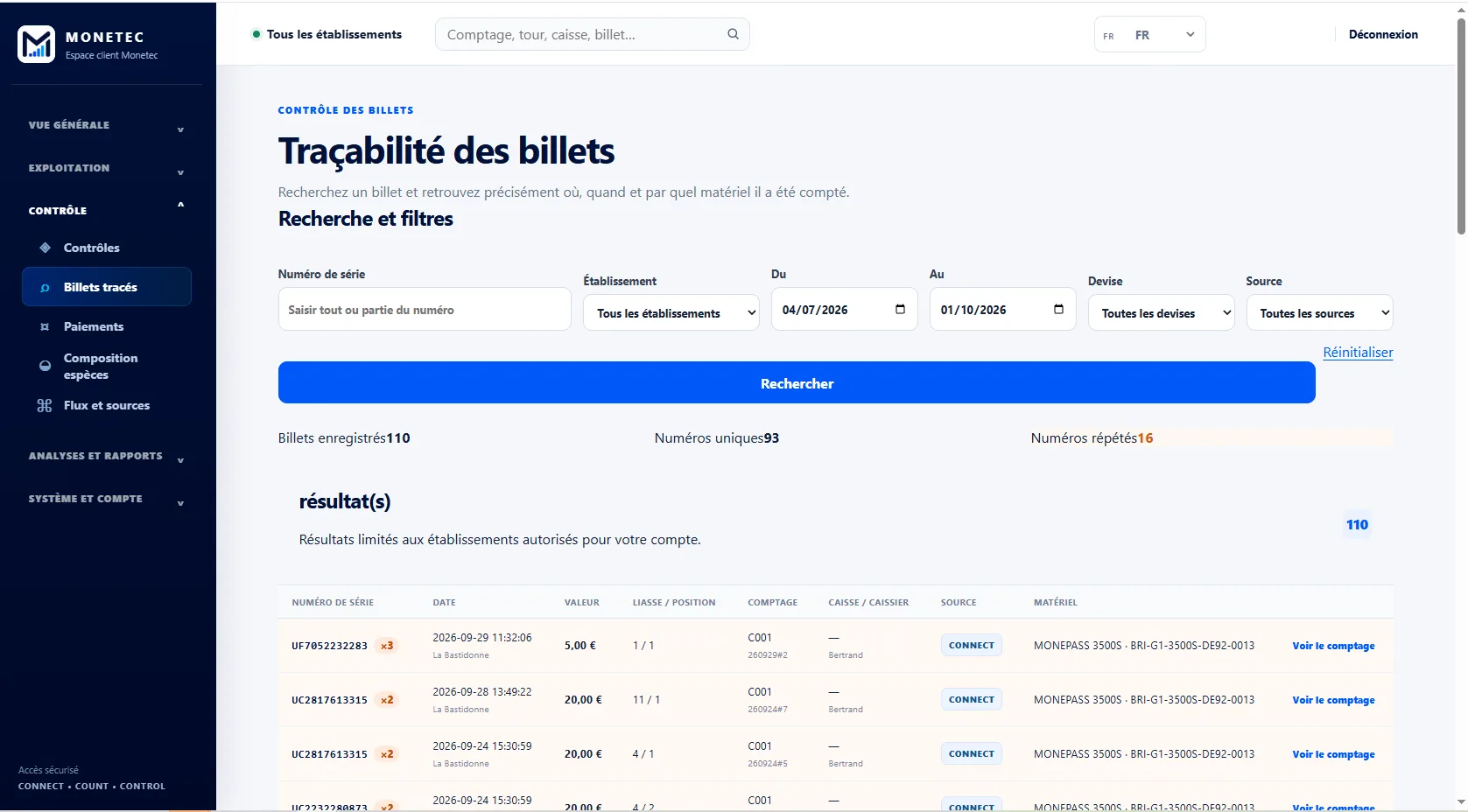This screenshot has height=812, width=1468.
Task: Click Tous les établissements in top bar
Action: (334, 34)
